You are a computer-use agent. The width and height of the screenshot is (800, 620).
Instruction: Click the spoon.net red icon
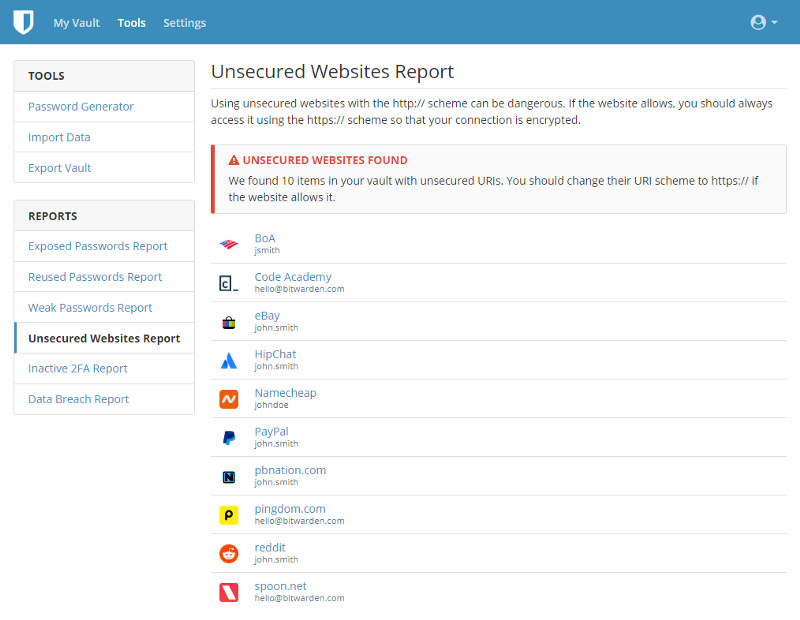pos(228,592)
